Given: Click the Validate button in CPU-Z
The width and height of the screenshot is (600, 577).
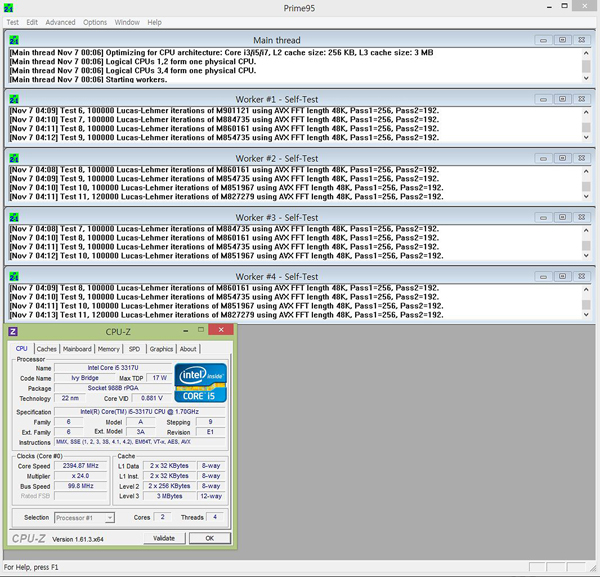Looking at the screenshot, I should [164, 538].
